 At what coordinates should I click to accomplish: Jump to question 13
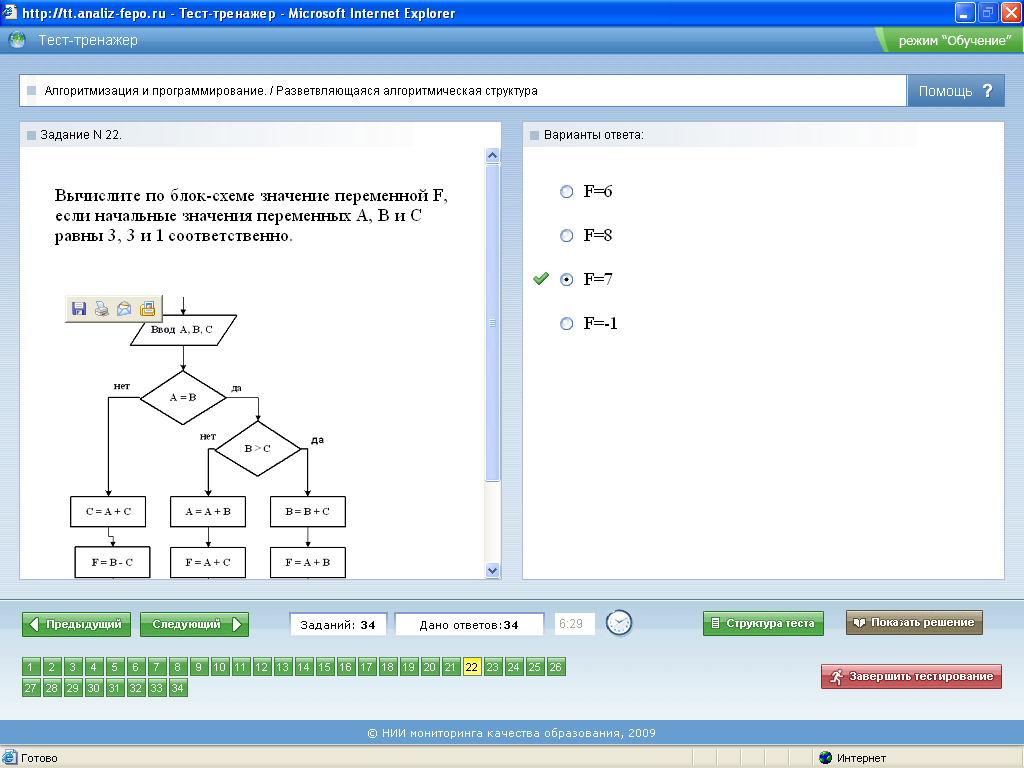[282, 667]
